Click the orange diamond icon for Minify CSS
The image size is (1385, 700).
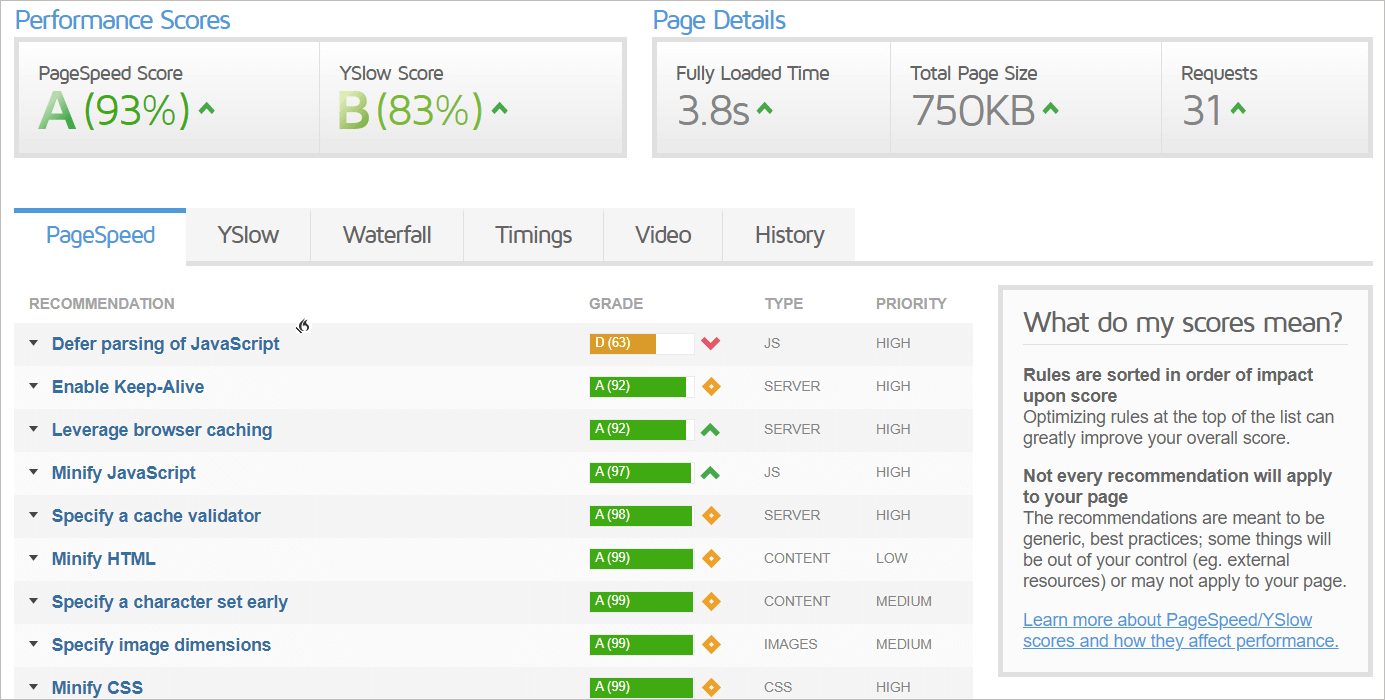(711, 688)
